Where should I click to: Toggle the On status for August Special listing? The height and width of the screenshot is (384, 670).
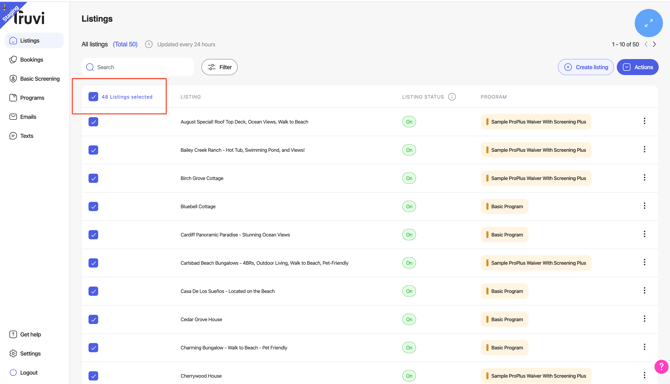tap(409, 122)
